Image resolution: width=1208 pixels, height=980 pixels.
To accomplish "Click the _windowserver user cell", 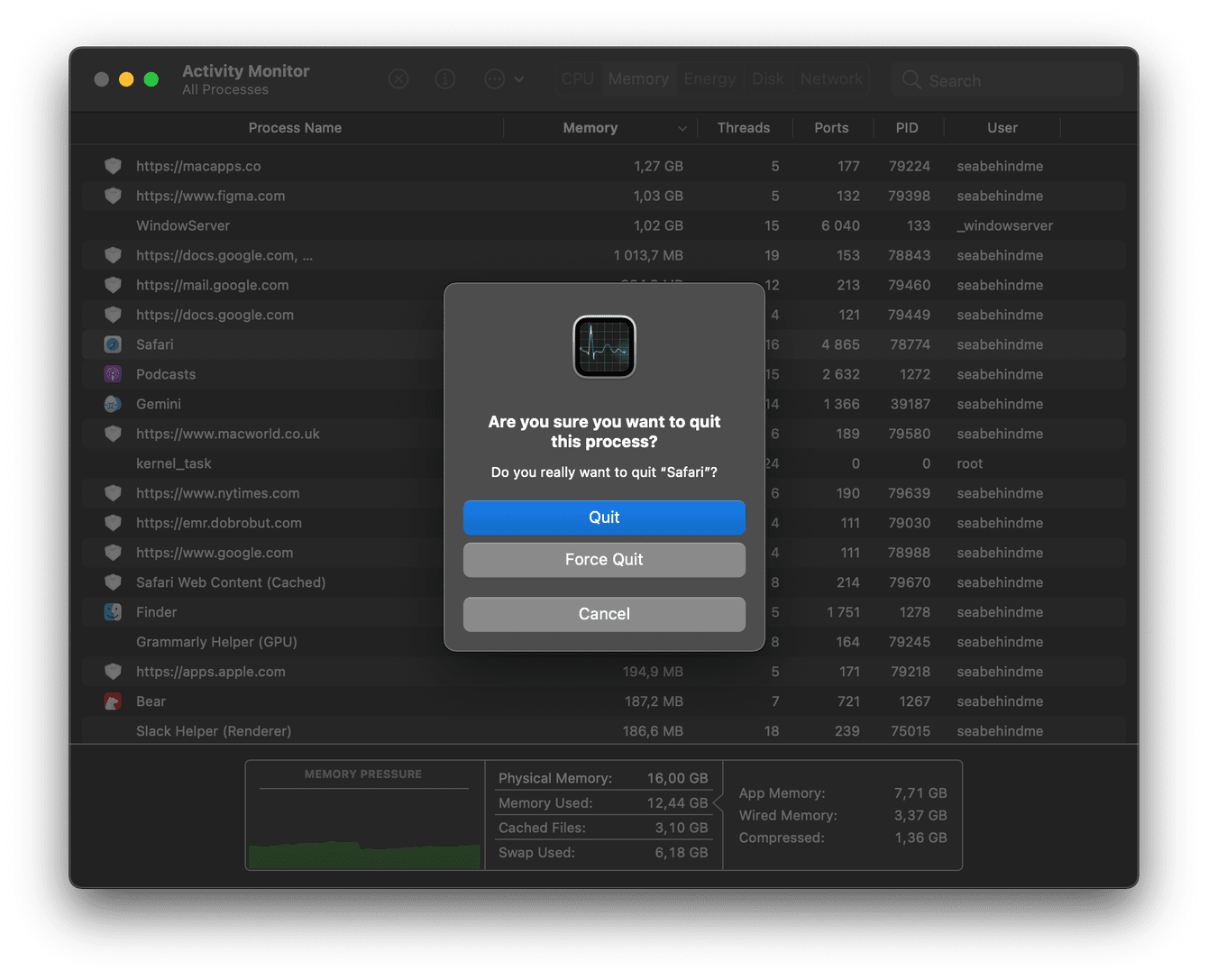I will click(x=1004, y=225).
